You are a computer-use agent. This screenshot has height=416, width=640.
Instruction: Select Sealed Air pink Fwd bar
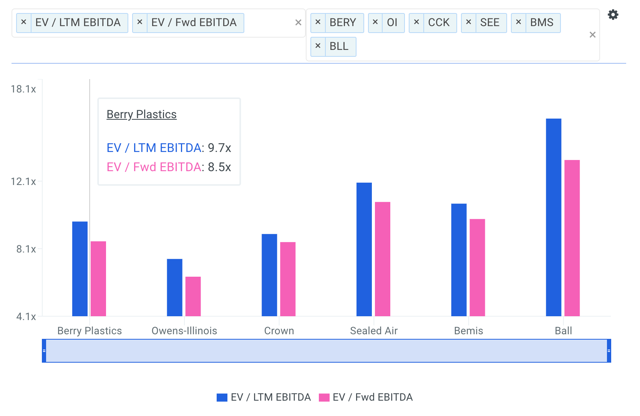click(x=382, y=259)
